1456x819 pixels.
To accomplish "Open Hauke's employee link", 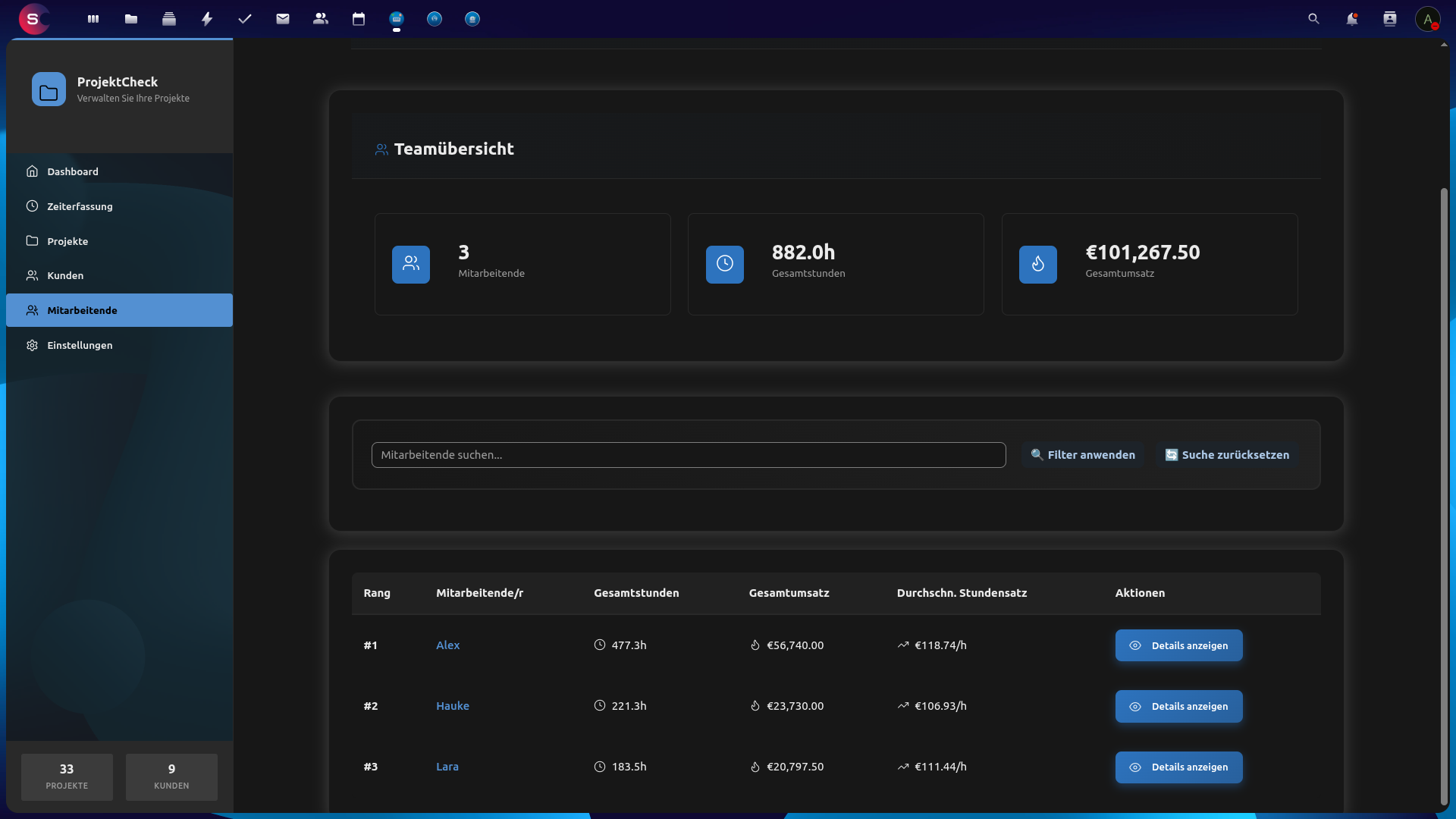I will tap(452, 706).
